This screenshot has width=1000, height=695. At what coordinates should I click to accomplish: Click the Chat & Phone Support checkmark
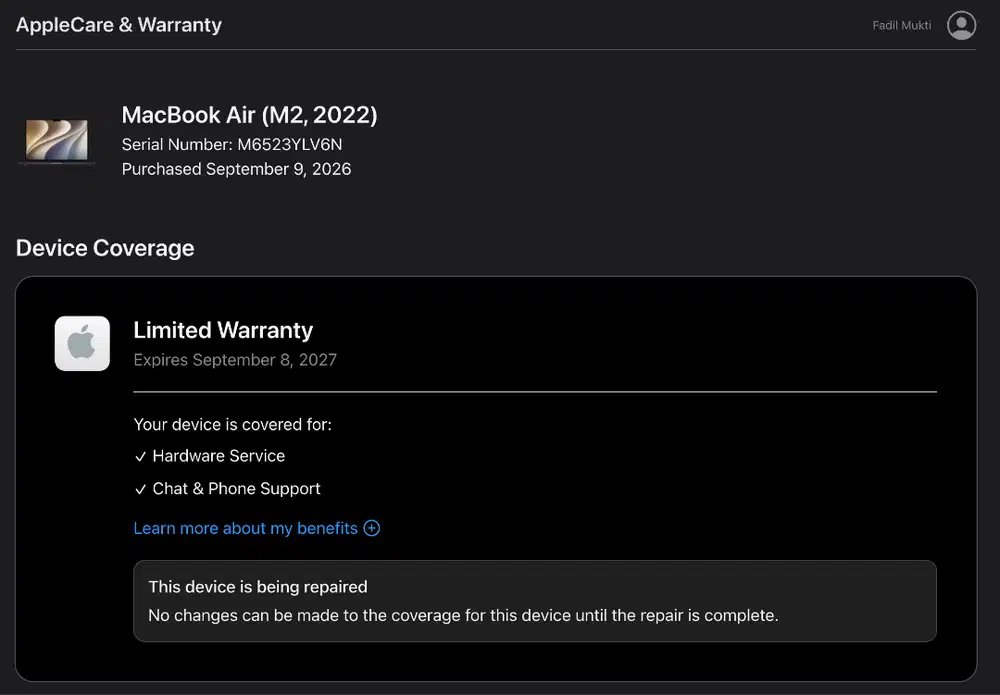tap(140, 489)
